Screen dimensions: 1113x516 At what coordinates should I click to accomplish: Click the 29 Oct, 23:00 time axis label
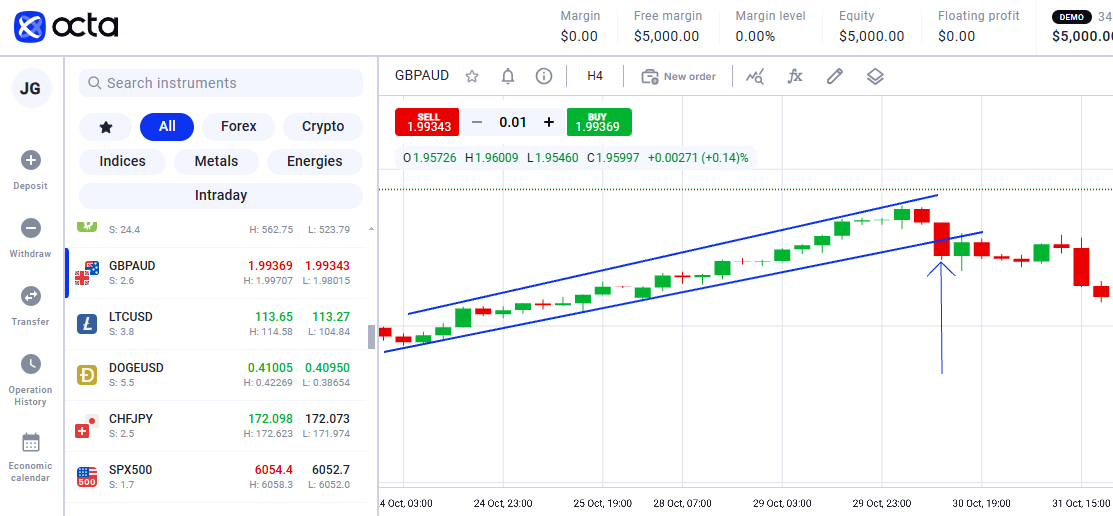[x=882, y=503]
